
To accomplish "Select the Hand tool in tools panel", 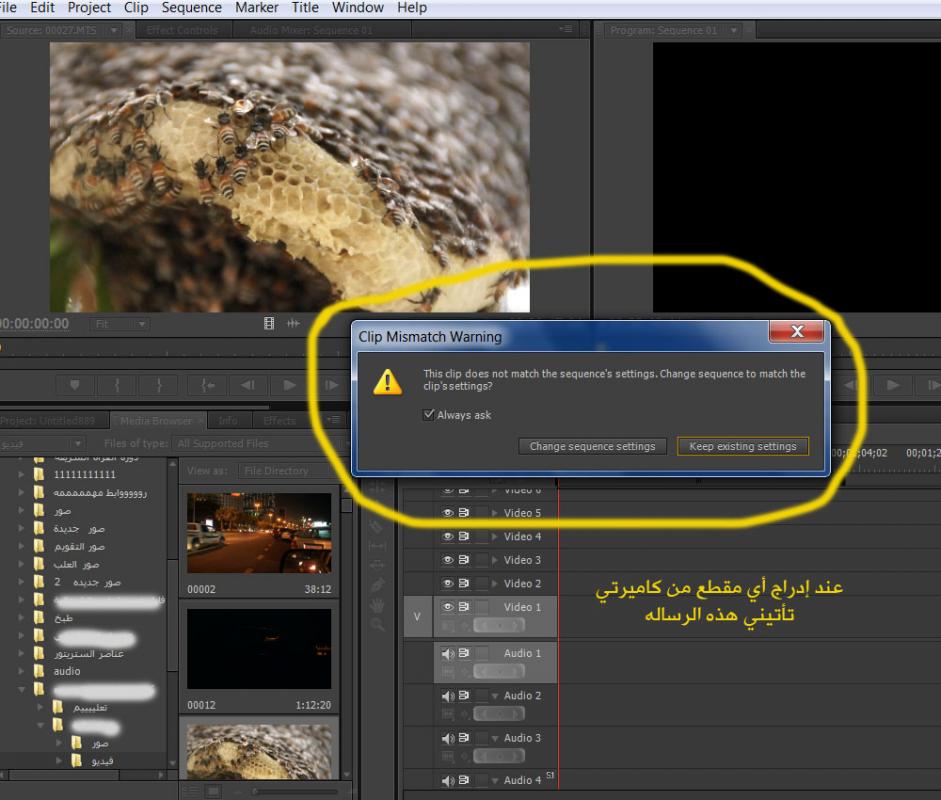I will 377,605.
